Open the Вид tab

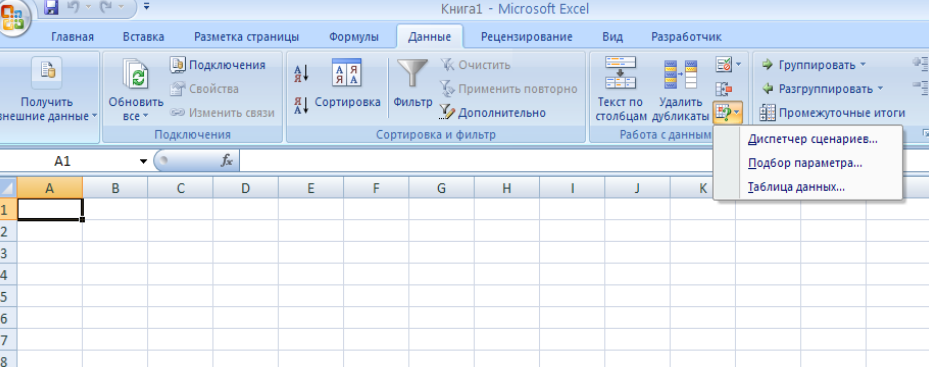[612, 37]
